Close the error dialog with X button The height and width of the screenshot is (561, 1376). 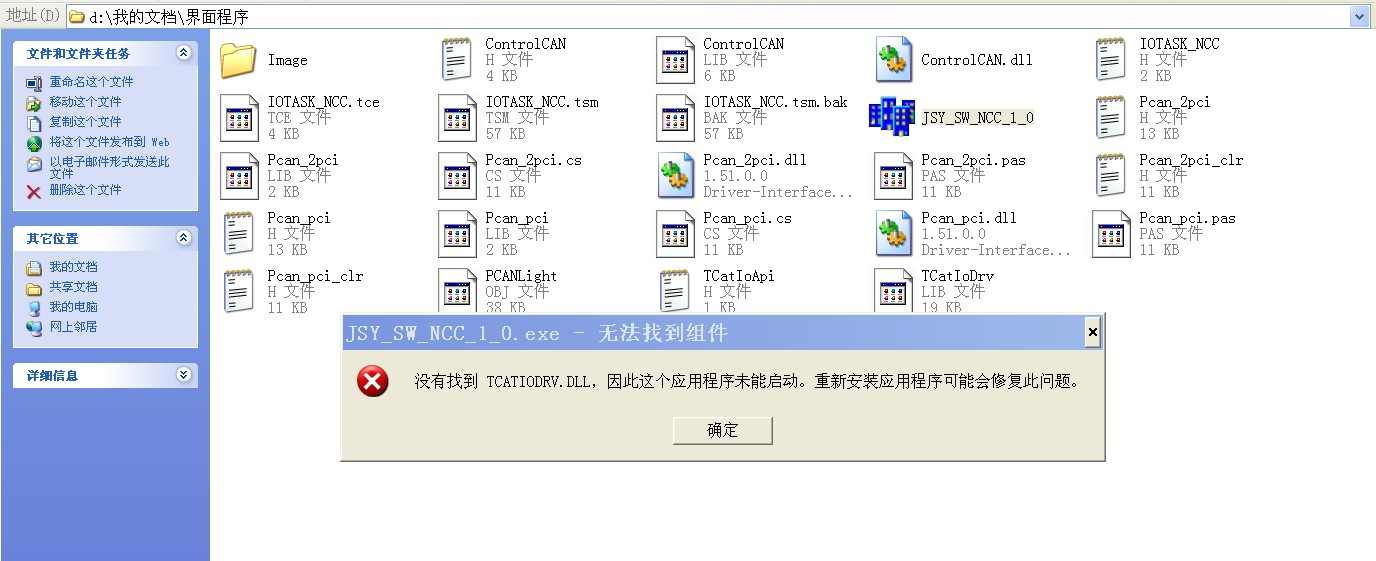[1092, 333]
